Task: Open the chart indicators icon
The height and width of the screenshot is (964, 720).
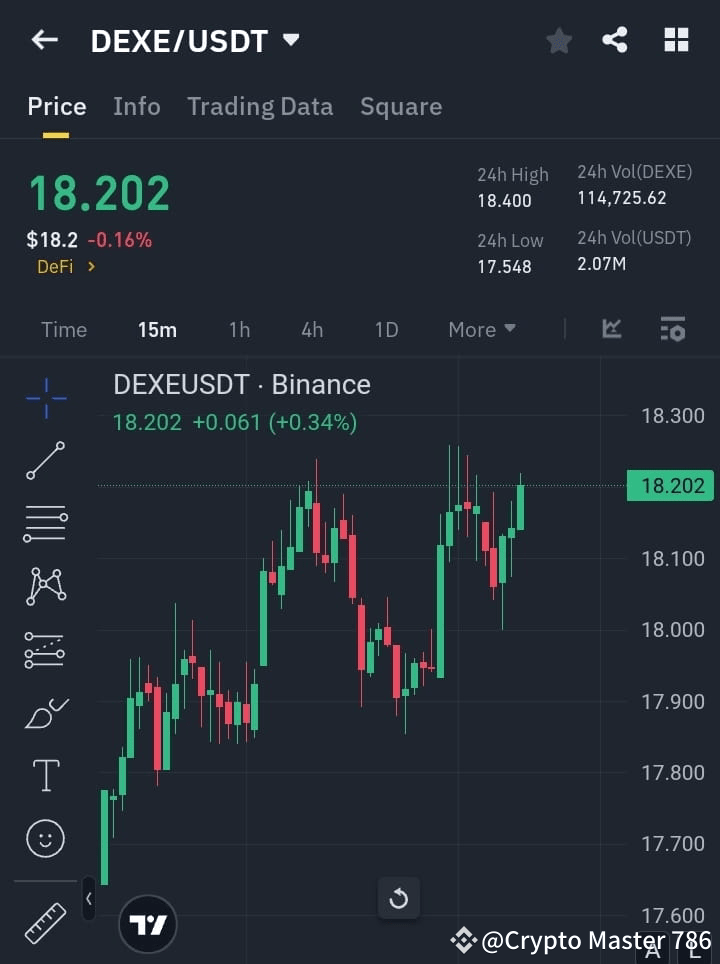Action: tap(611, 329)
